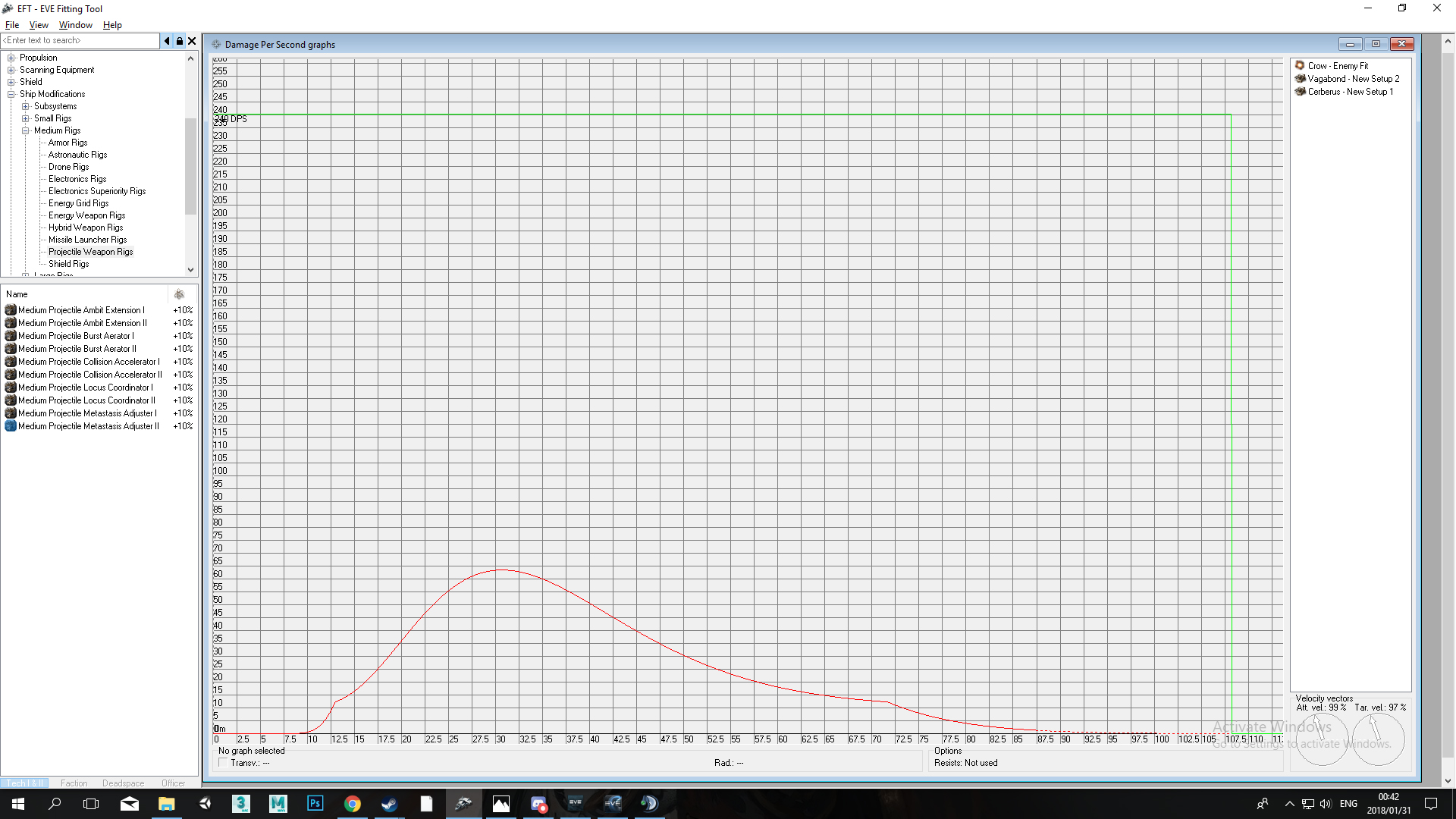This screenshot has height=819, width=1456.
Task: Switch to the Officer filter tab
Action: [173, 783]
